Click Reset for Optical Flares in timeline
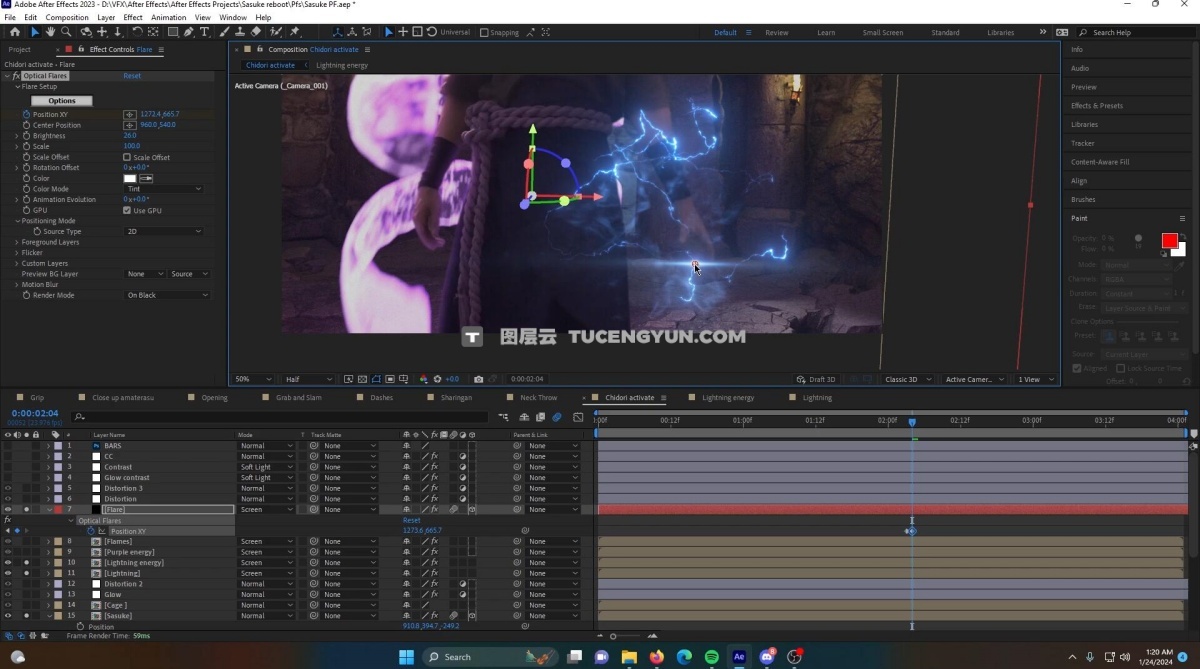The height and width of the screenshot is (669, 1200). pyautogui.click(x=411, y=520)
